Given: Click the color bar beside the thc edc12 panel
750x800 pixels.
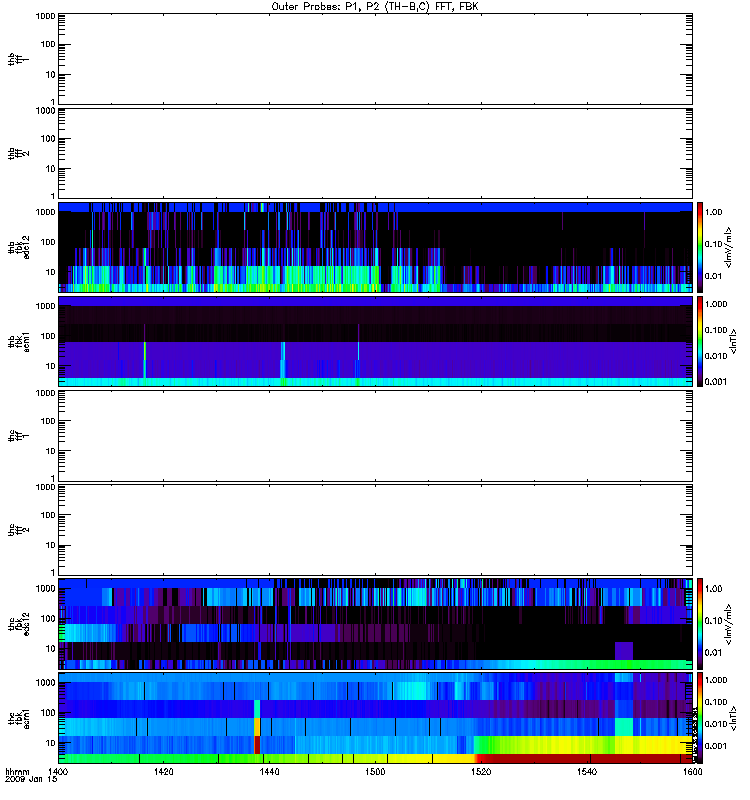Looking at the screenshot, I should pos(700,624).
